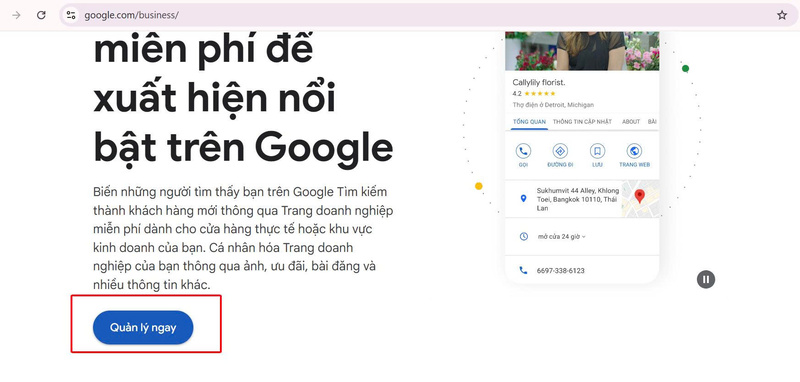Screen dimensions: 800x382
Task: Click the Sukhumvit 44 Alley address text
Action: pyautogui.click(x=578, y=199)
